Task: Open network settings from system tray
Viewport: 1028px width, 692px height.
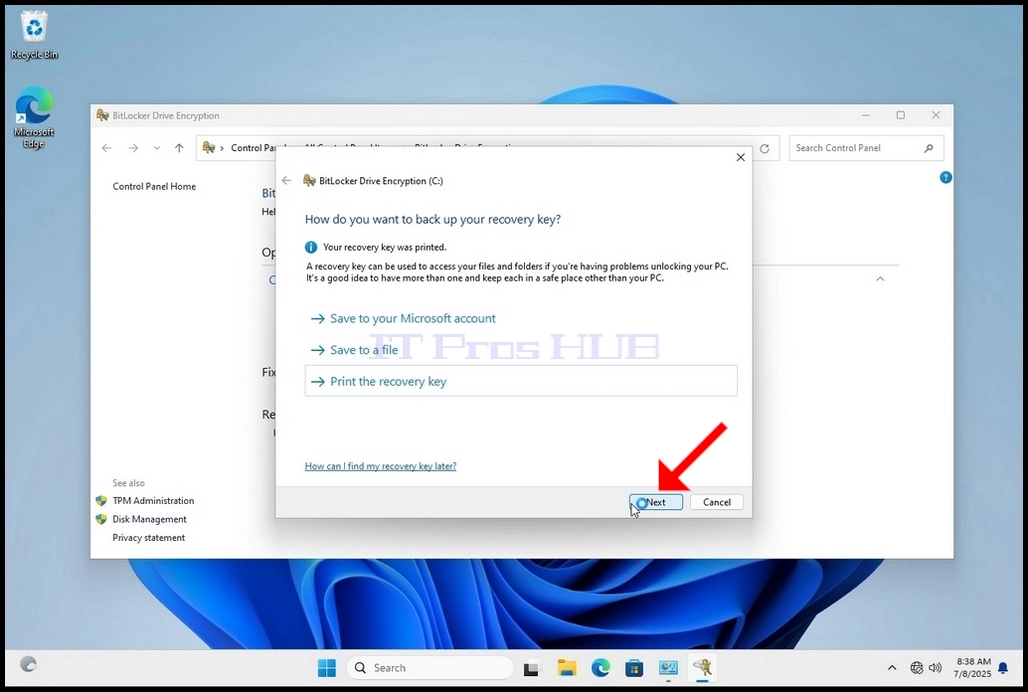Action: tap(917, 668)
